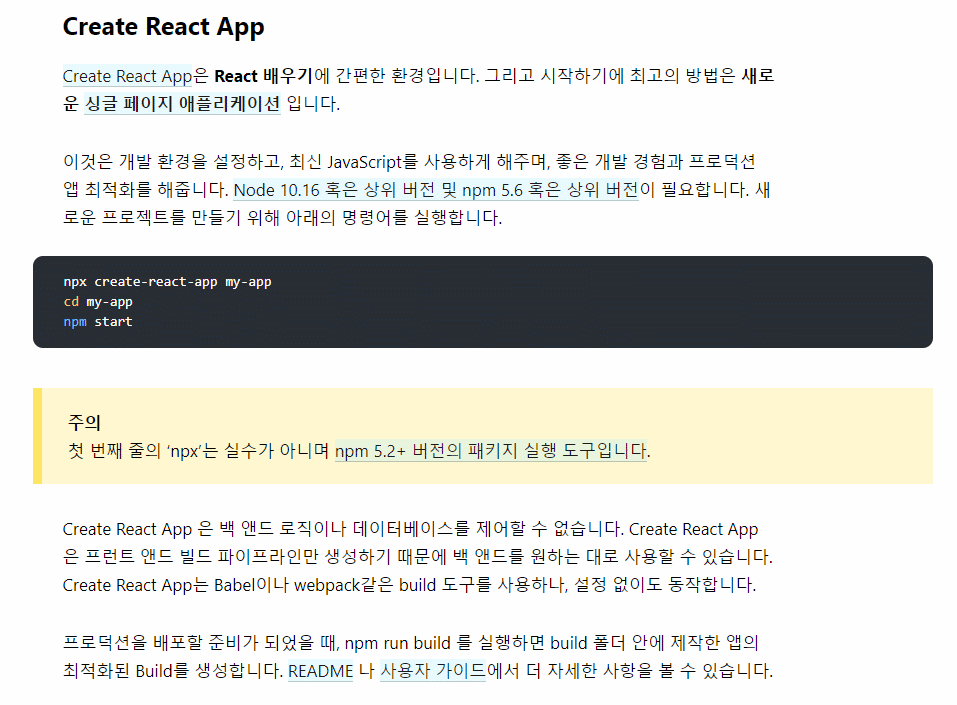Click the 'cd my-app' code line

coord(98,302)
